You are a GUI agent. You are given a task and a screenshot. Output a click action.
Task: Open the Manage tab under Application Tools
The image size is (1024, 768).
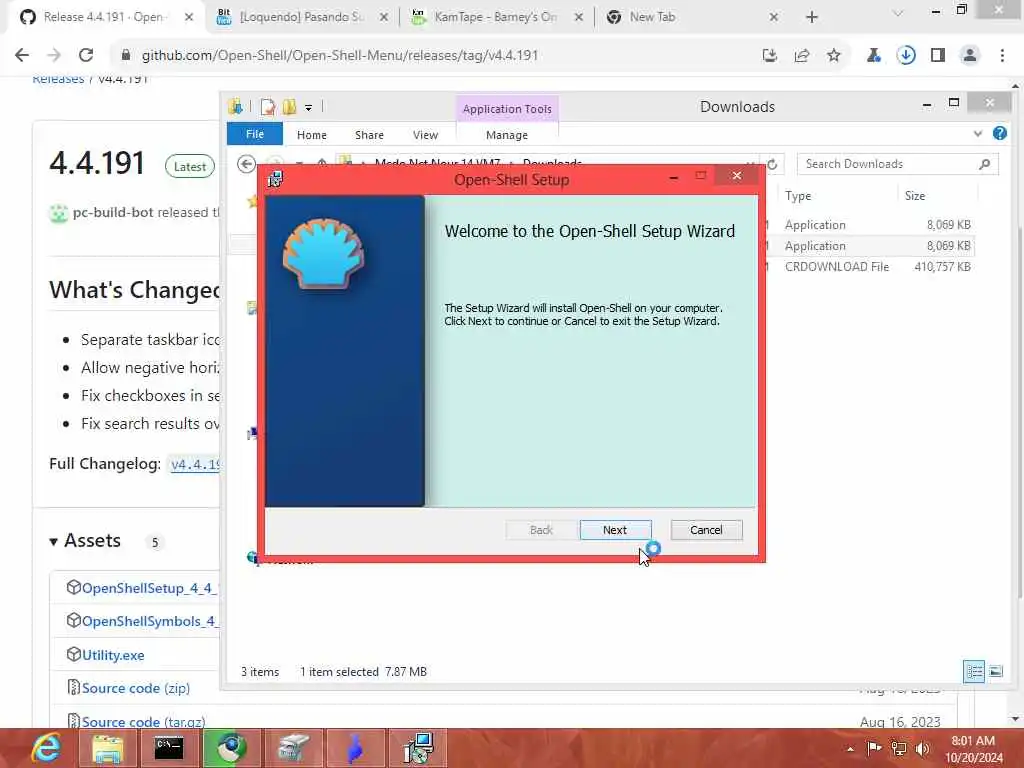click(507, 135)
